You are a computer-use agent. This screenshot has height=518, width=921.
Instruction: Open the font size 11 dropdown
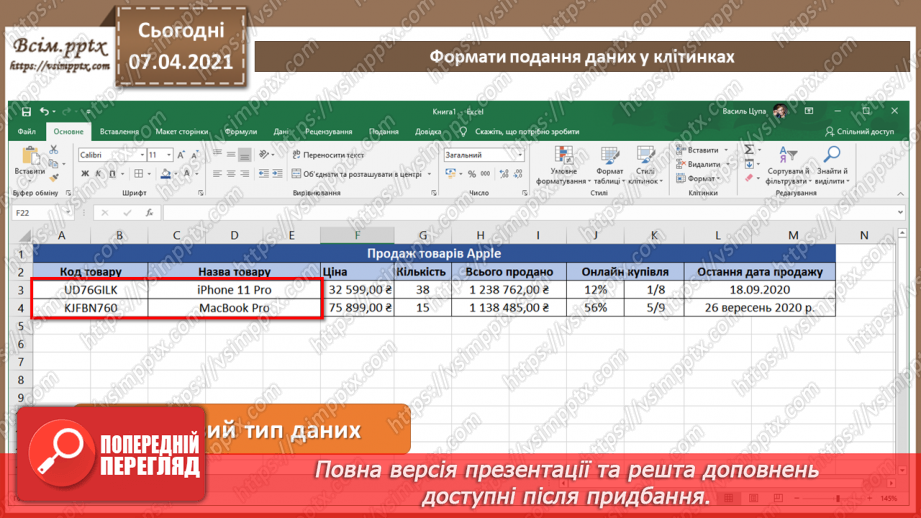pos(169,155)
